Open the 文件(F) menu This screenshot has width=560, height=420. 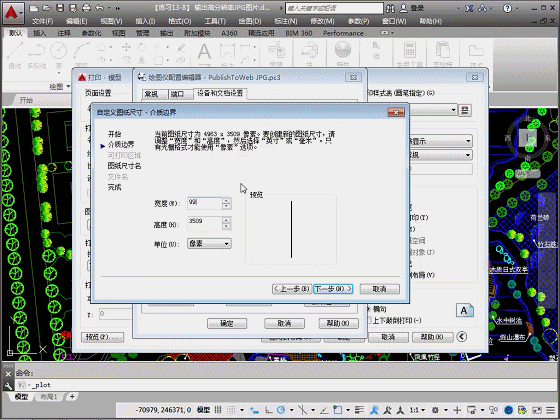(43, 21)
